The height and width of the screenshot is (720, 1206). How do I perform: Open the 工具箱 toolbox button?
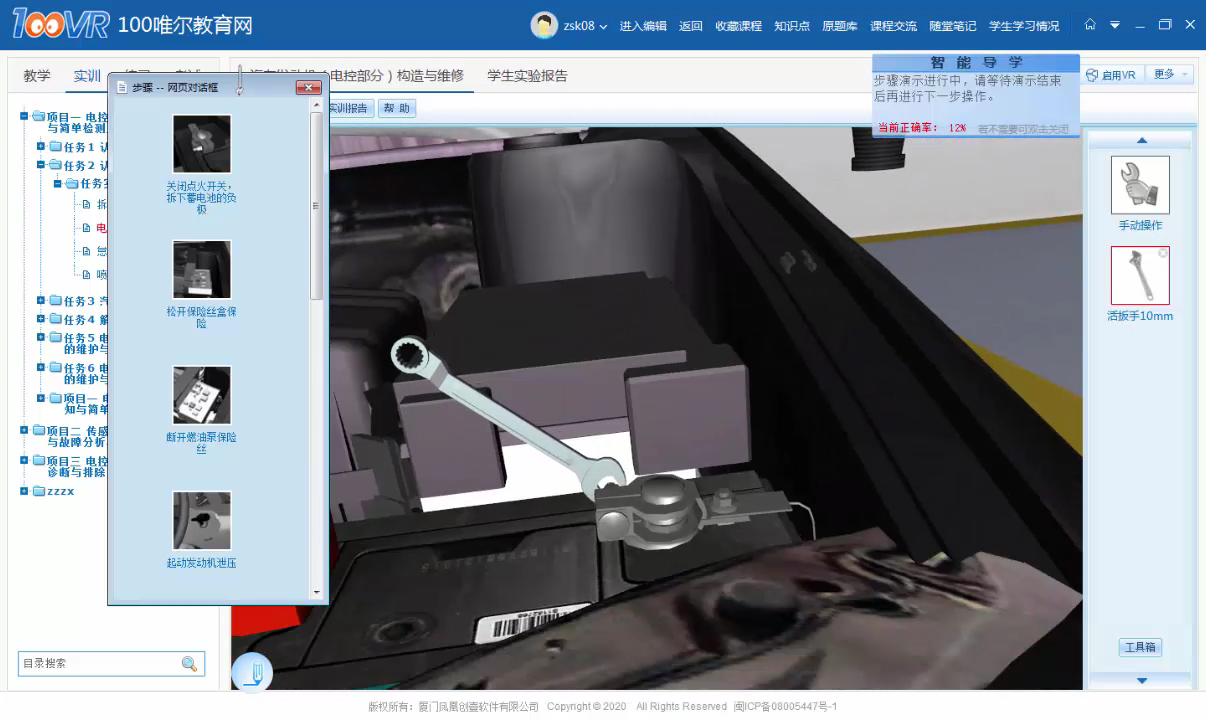[x=1139, y=647]
